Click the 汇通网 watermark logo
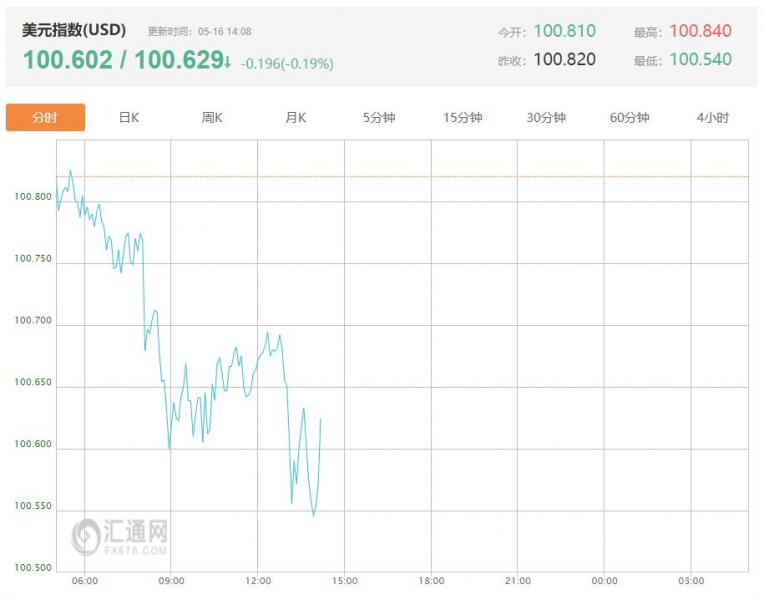This screenshot has height=600, width=764. [120, 537]
